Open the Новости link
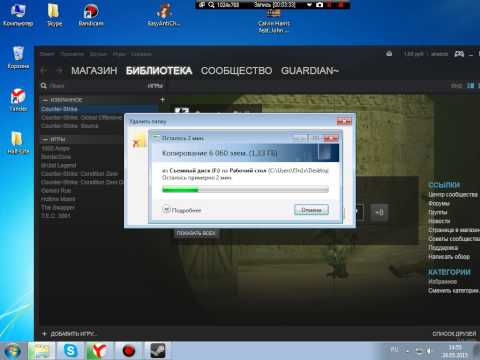 pos(439,221)
